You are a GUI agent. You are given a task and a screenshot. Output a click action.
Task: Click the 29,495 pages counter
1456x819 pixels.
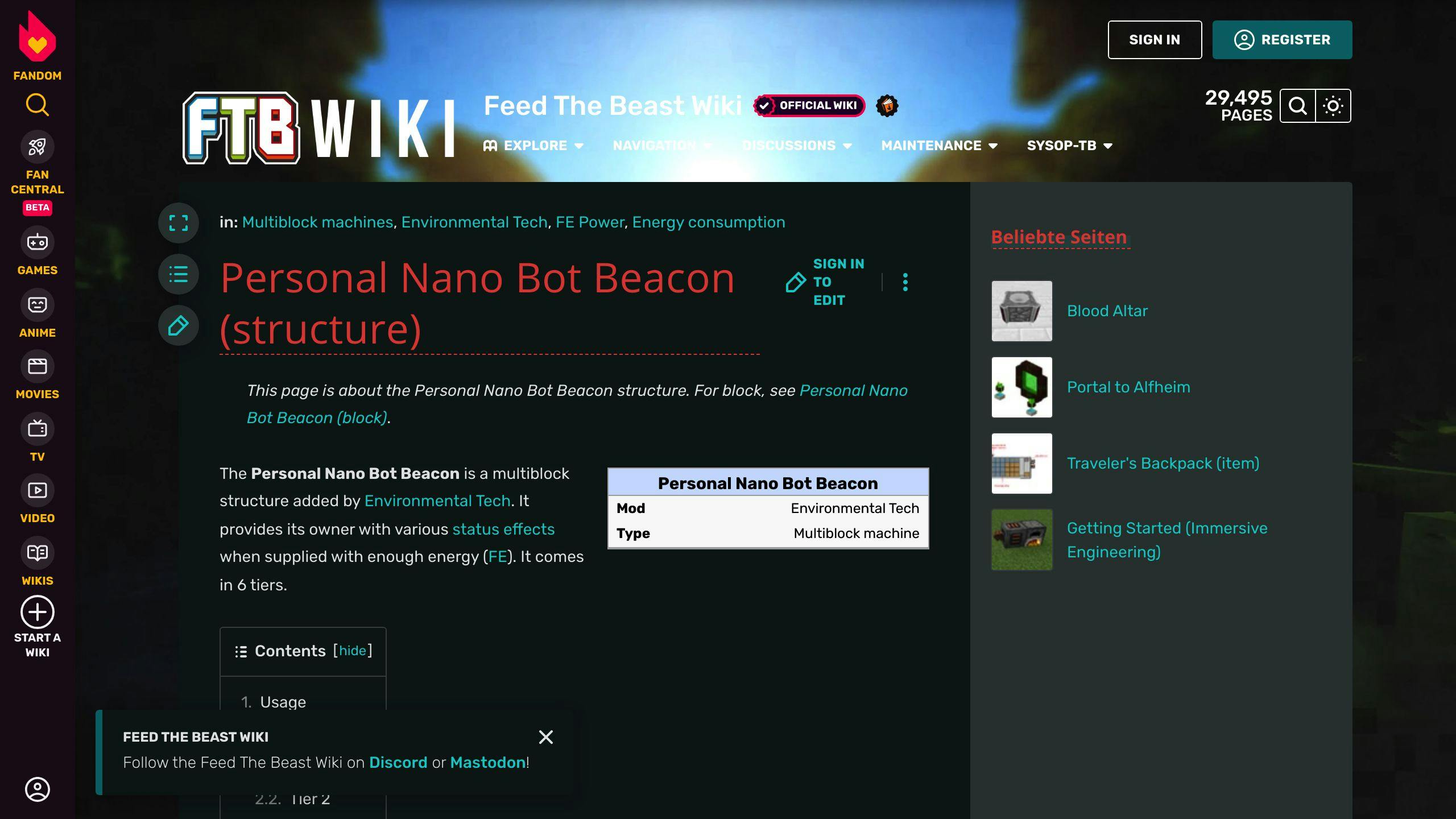pos(1239,106)
